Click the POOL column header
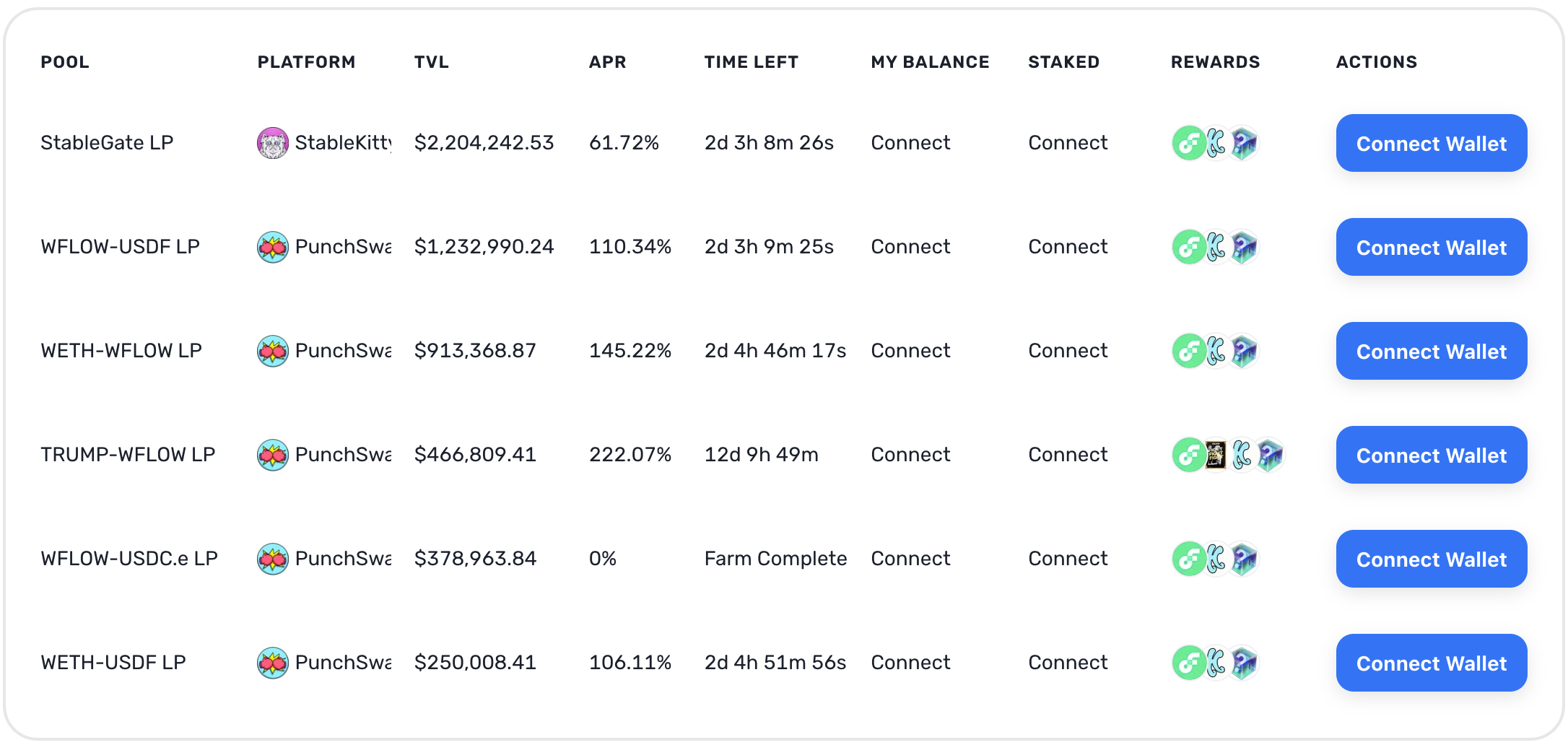 [x=65, y=62]
